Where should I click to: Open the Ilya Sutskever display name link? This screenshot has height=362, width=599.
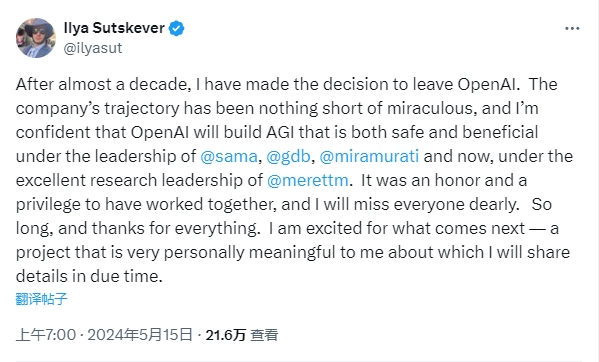(x=114, y=28)
